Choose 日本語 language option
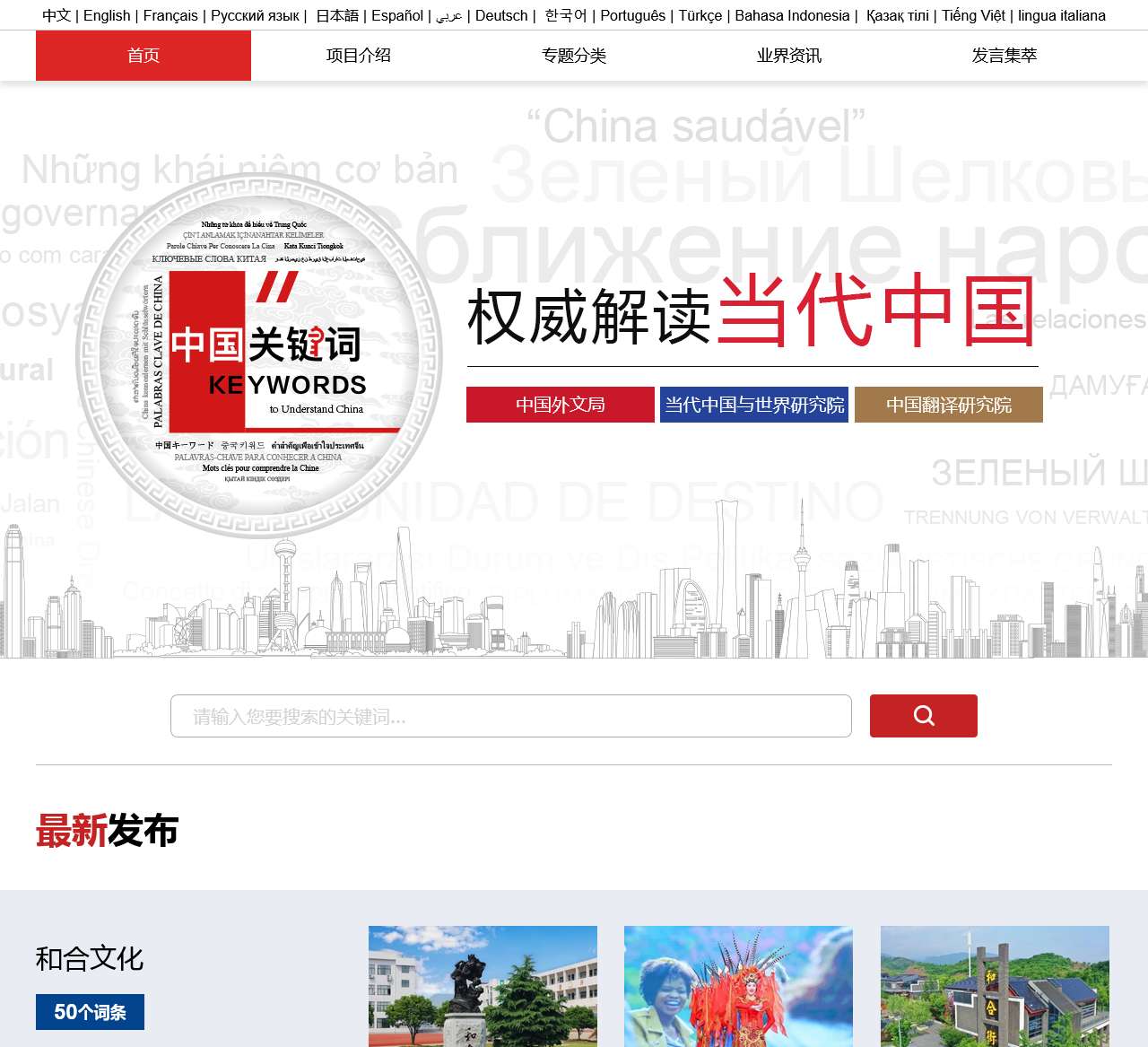1148x1047 pixels. [337, 15]
